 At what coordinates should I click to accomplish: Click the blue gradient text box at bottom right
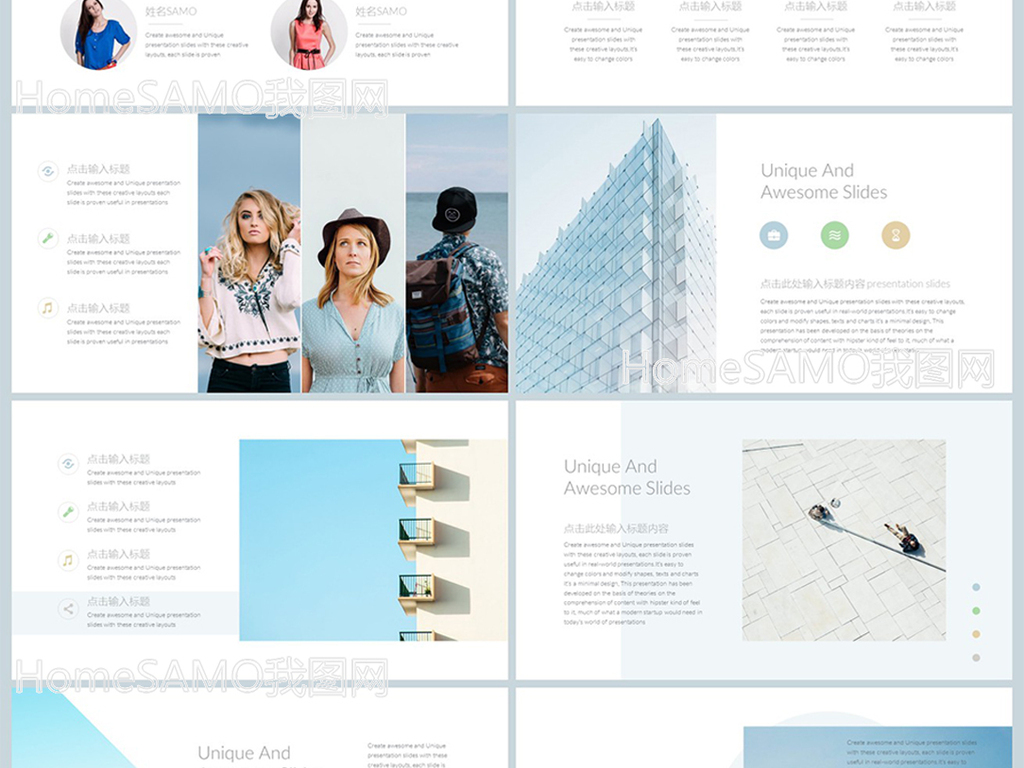(x=878, y=747)
